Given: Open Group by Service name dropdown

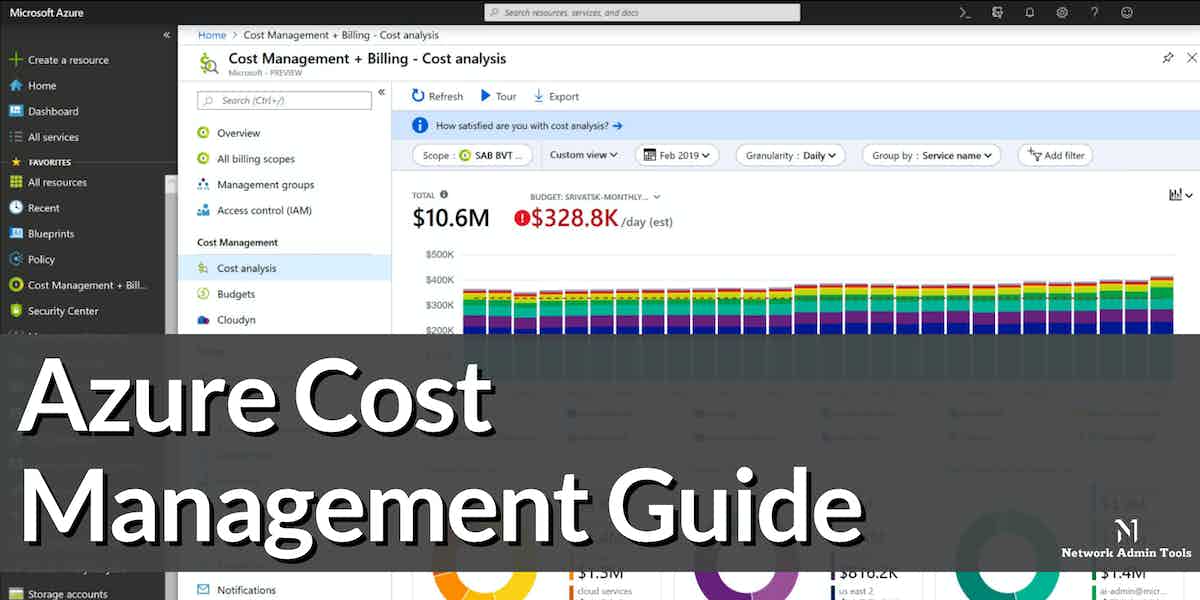Looking at the screenshot, I should pos(932,155).
